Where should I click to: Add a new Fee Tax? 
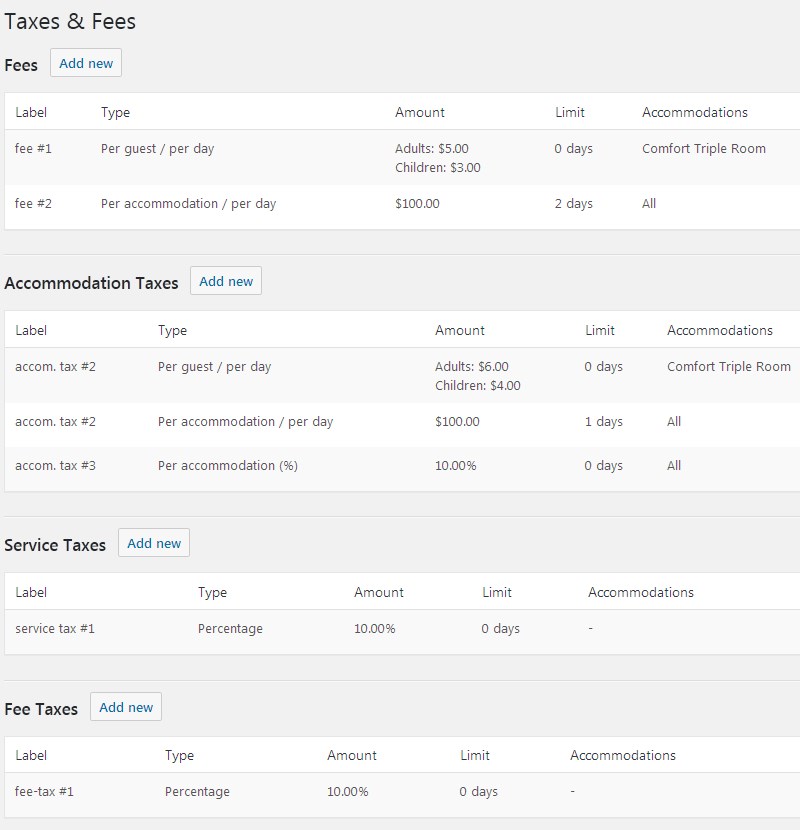point(125,707)
